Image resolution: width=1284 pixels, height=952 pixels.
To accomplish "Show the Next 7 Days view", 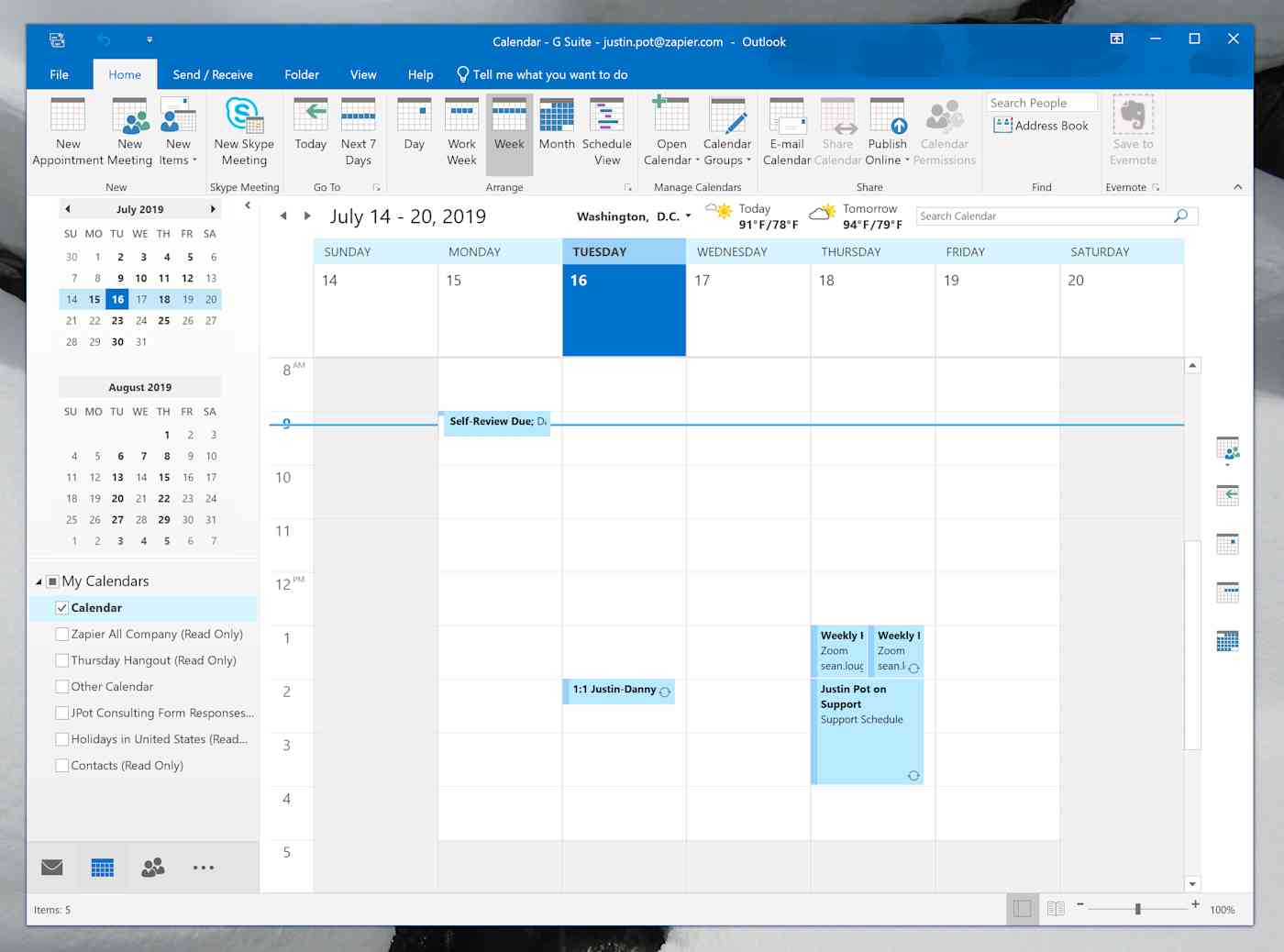I will point(359,133).
